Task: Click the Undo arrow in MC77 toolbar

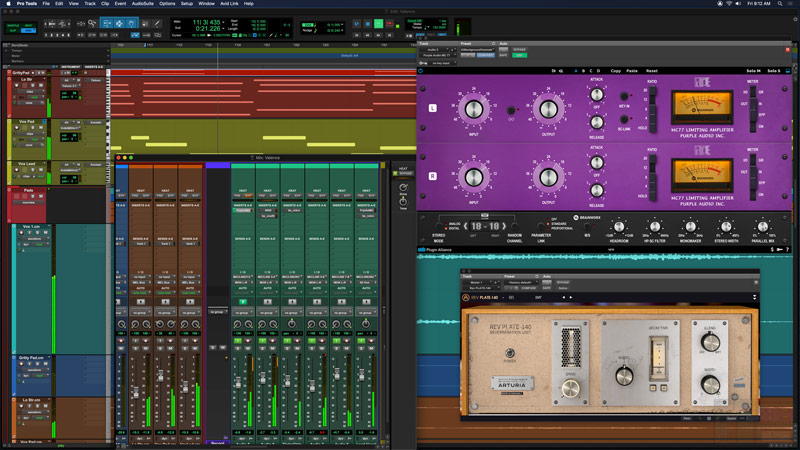Action: pyautogui.click(x=554, y=71)
